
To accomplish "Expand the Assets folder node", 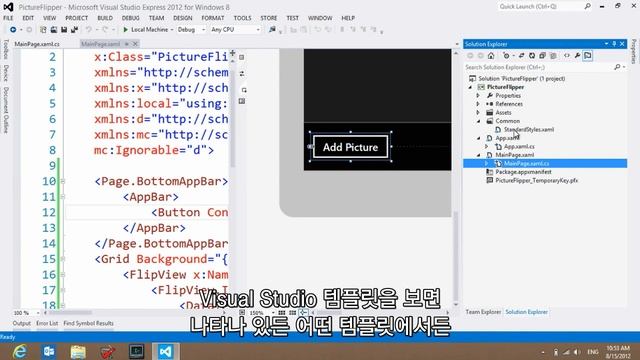I will pos(478,113).
